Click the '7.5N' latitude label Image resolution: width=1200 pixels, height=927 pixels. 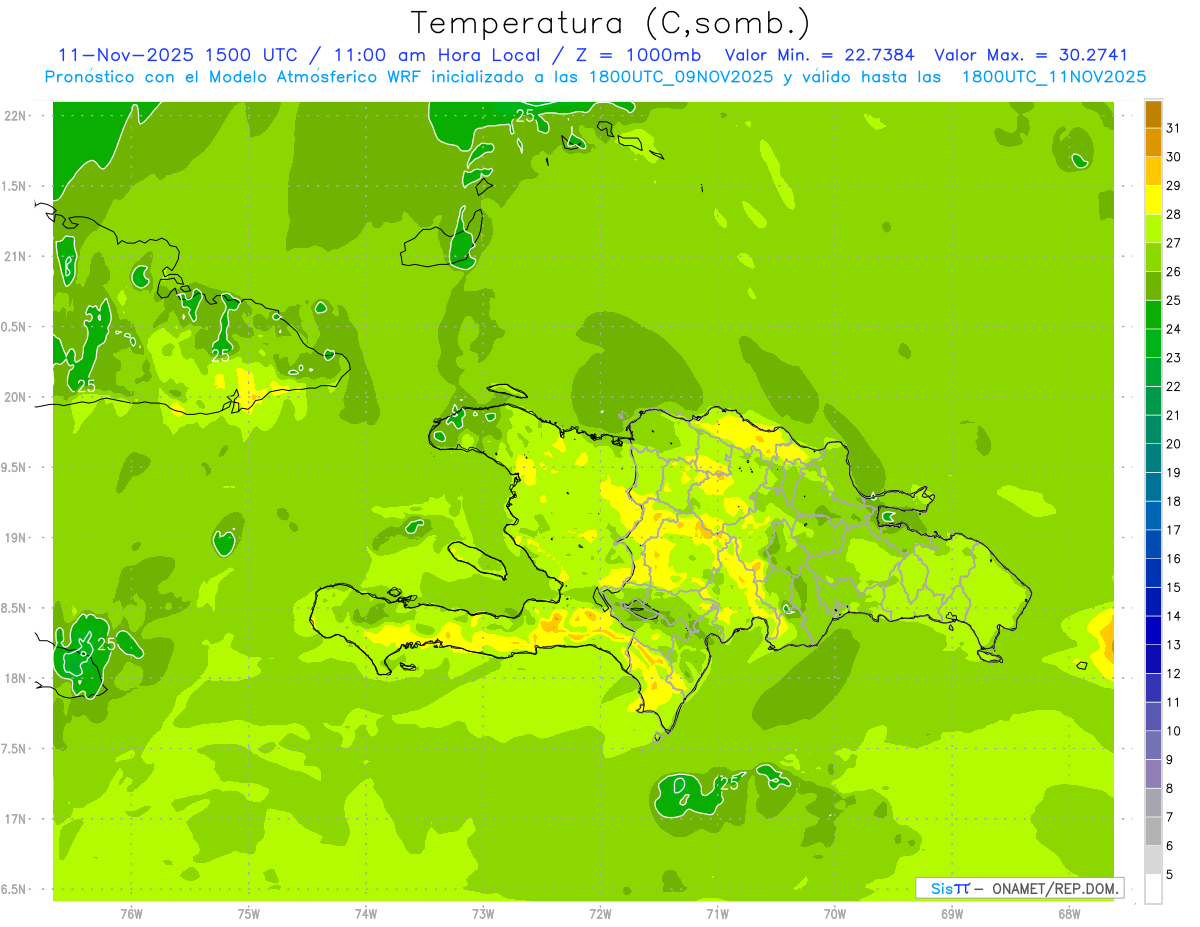[15, 749]
